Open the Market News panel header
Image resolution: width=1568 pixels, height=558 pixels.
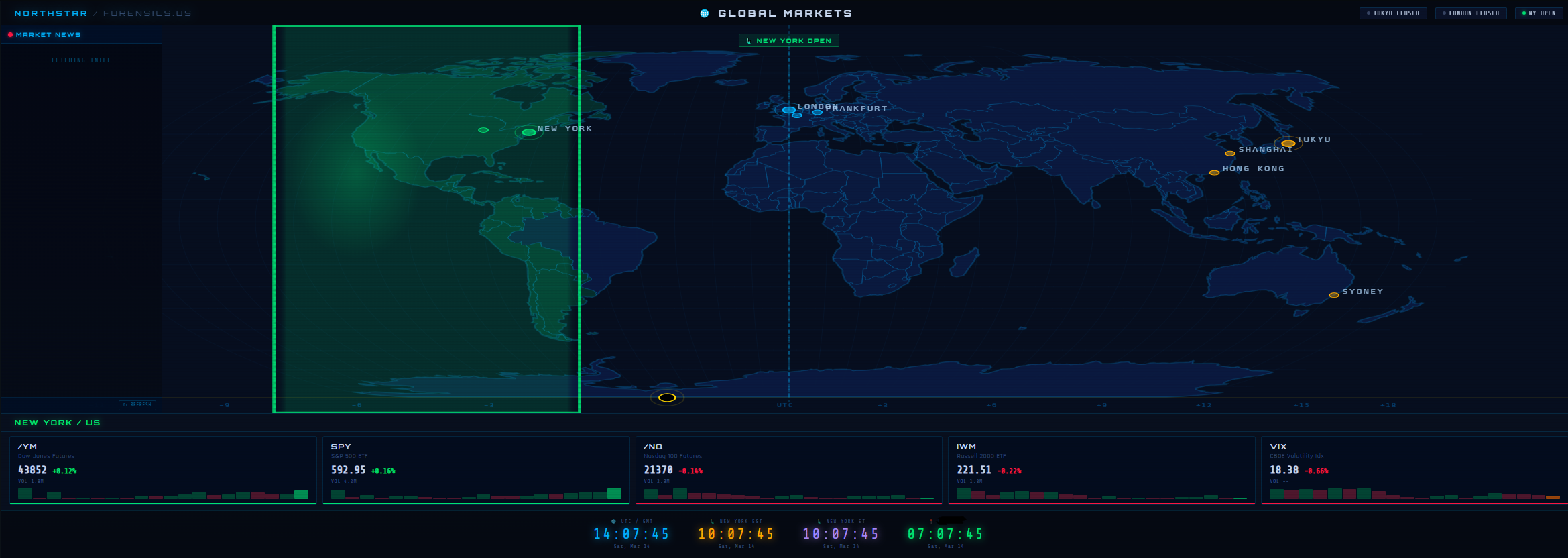[x=81, y=35]
